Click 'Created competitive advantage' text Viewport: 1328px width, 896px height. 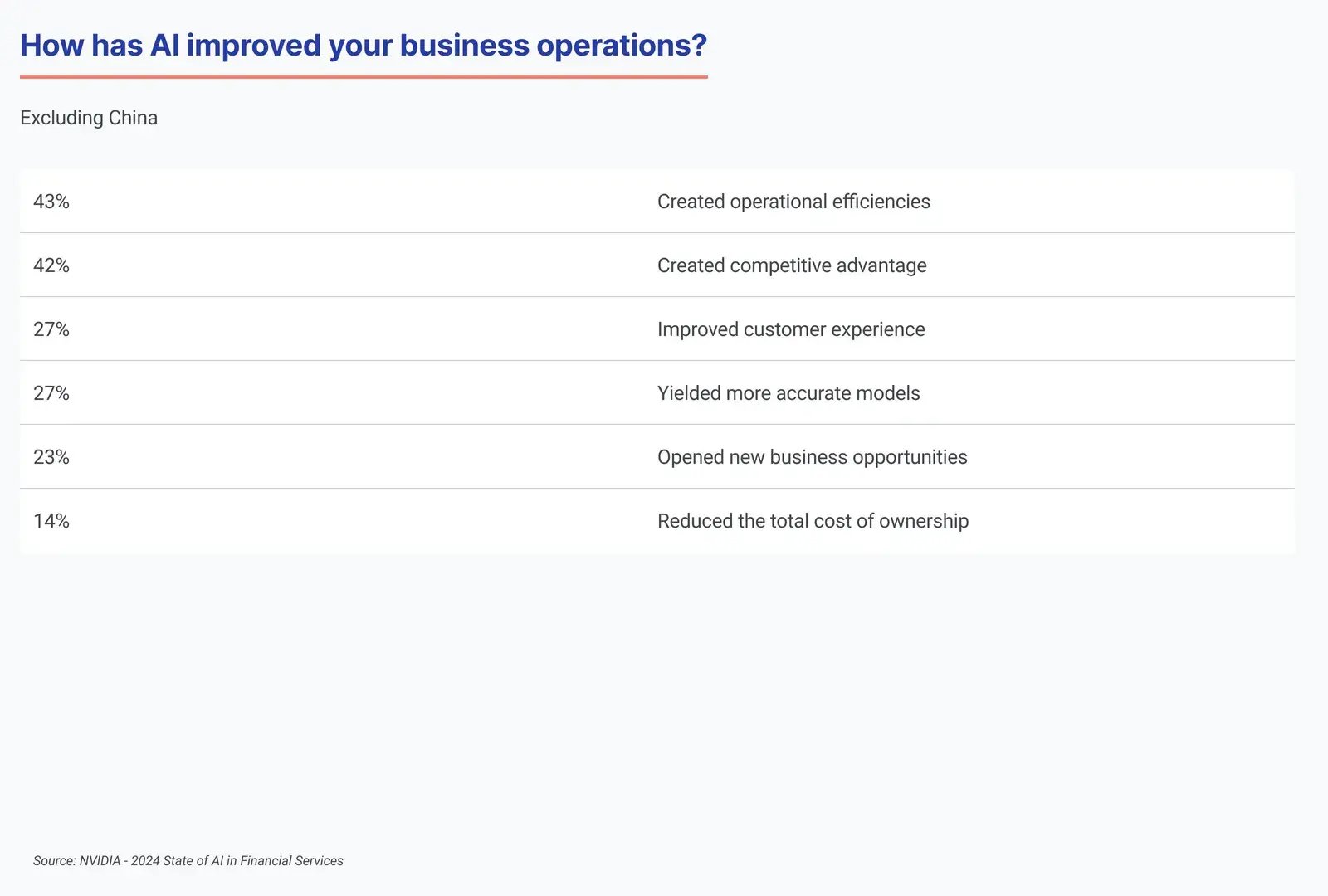tap(792, 265)
